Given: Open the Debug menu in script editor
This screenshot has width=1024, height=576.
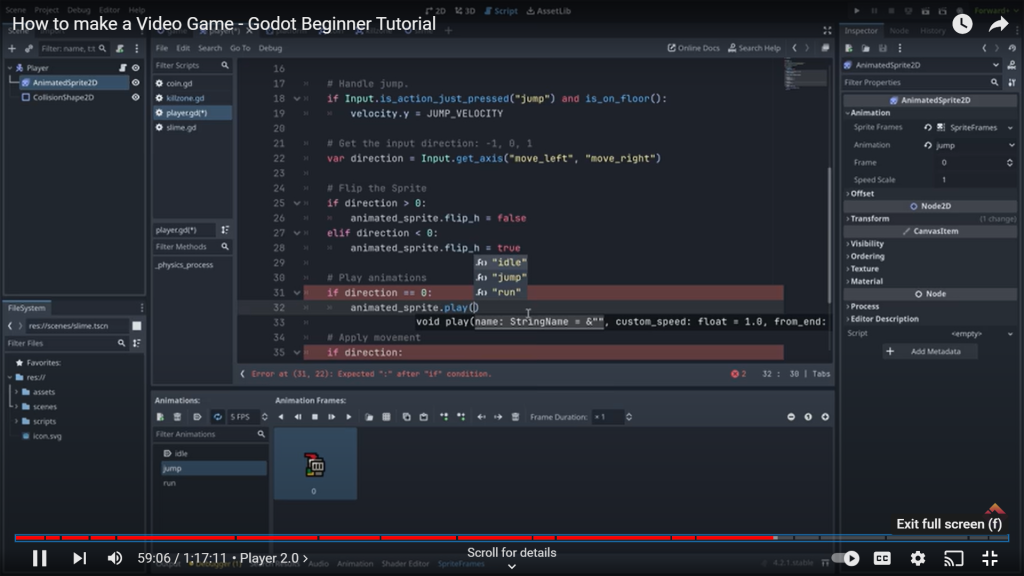Looking at the screenshot, I should 270,48.
